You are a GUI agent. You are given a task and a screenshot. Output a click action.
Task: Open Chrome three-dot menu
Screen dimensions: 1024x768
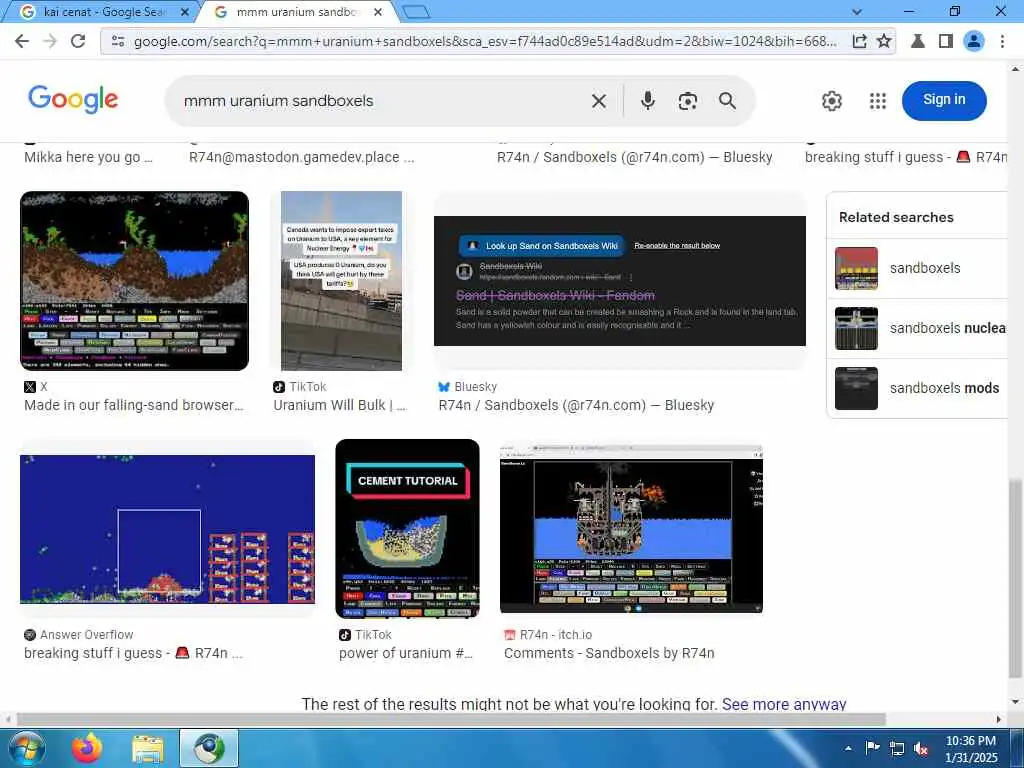(x=1002, y=41)
